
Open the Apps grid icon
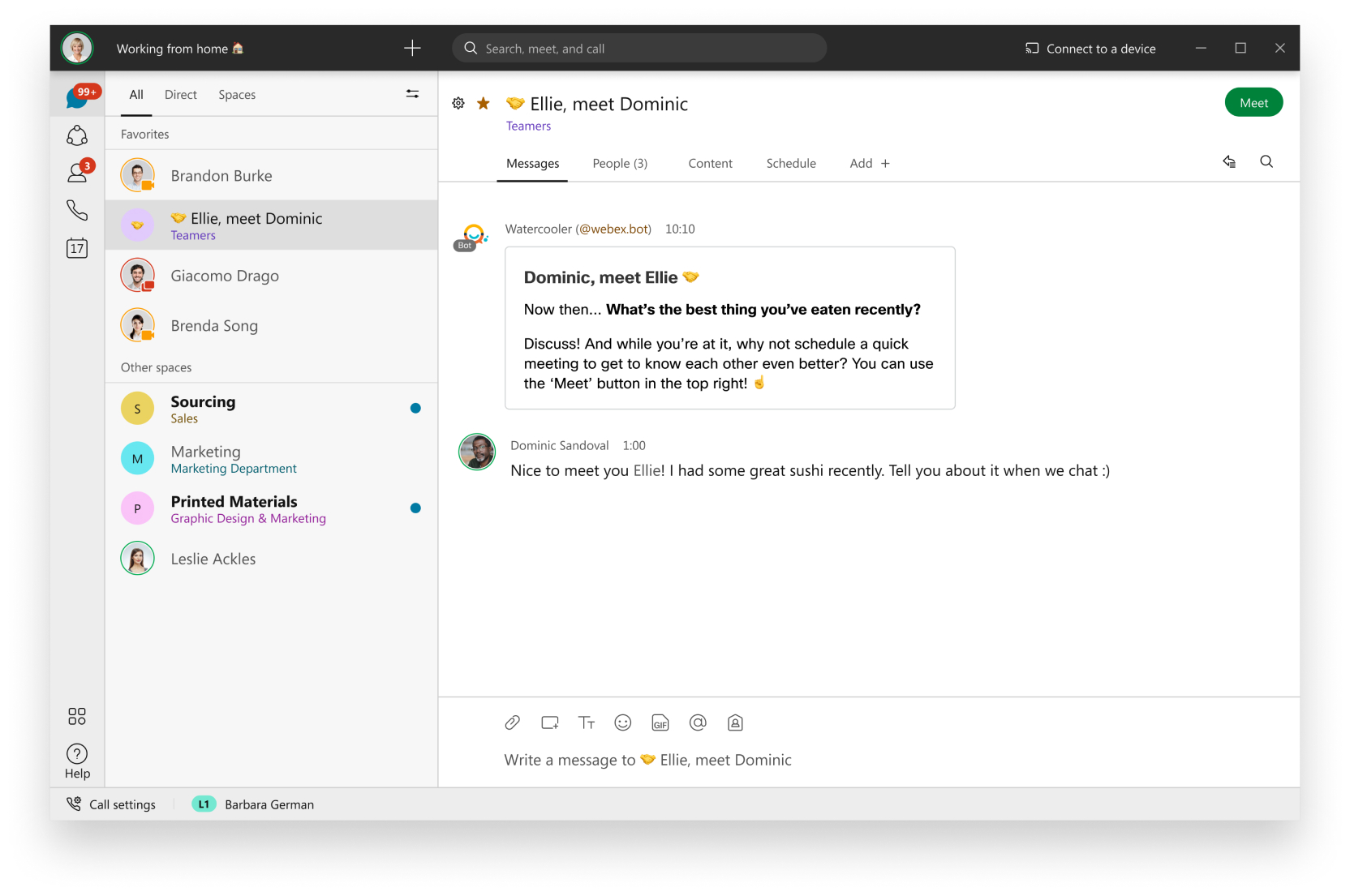point(77,716)
